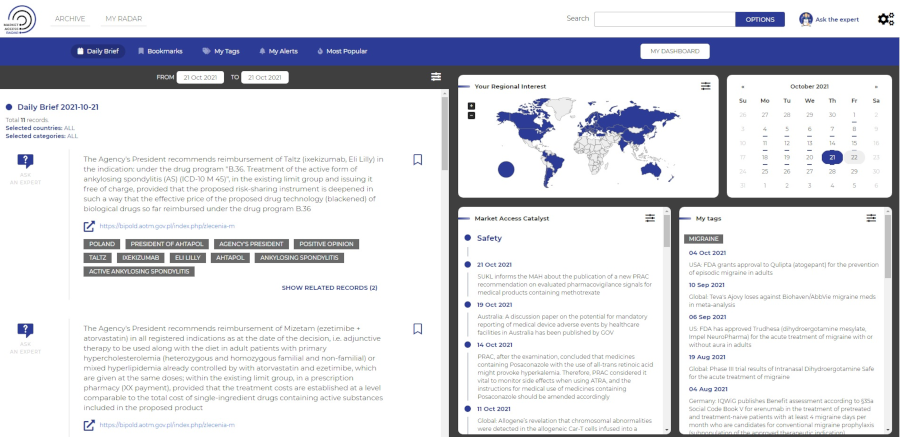The height and width of the screenshot is (437, 900).
Task: Go to previous month in calendar
Action: [743, 87]
